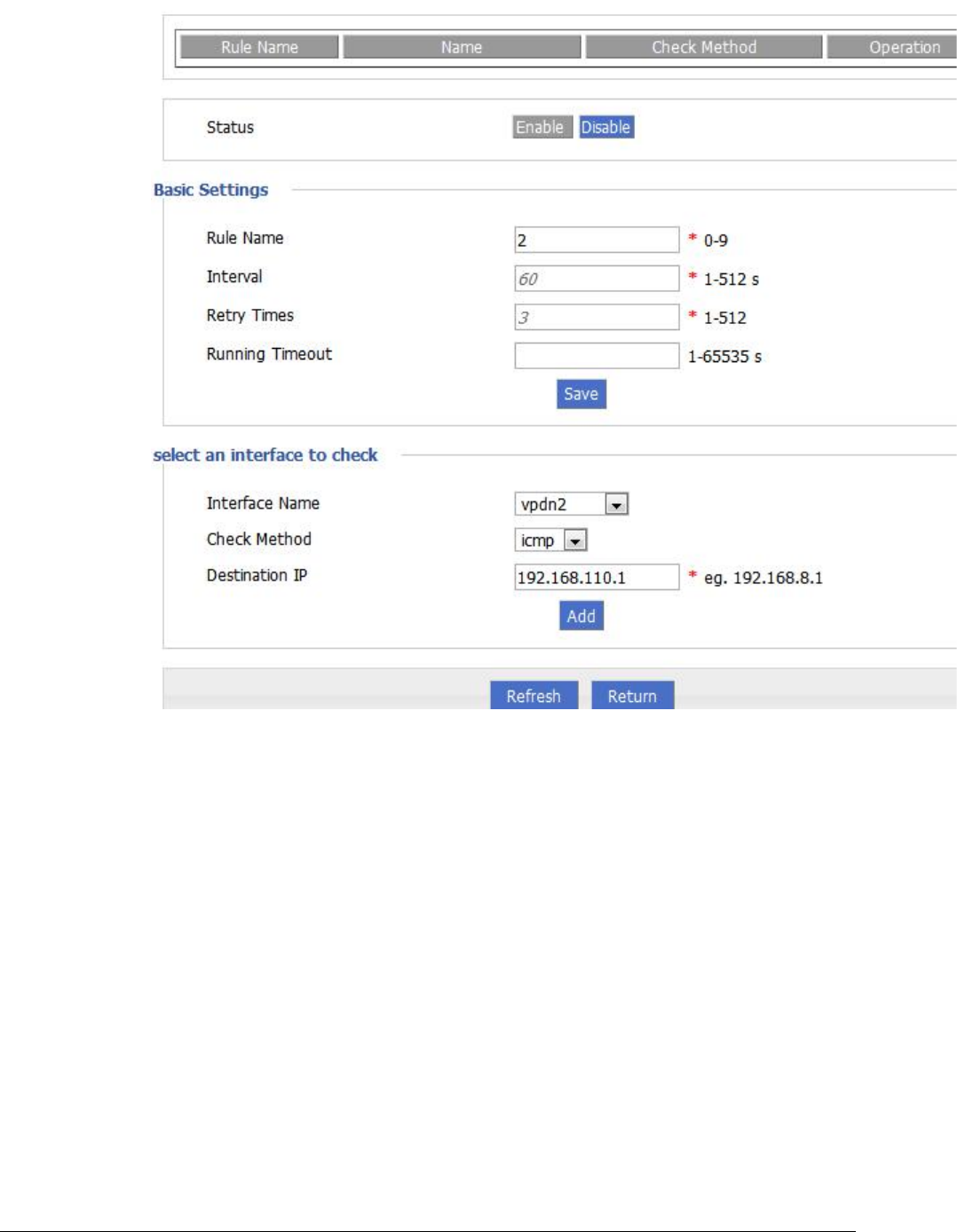Click the Rule Name input field
957x1232 pixels.
click(597, 240)
